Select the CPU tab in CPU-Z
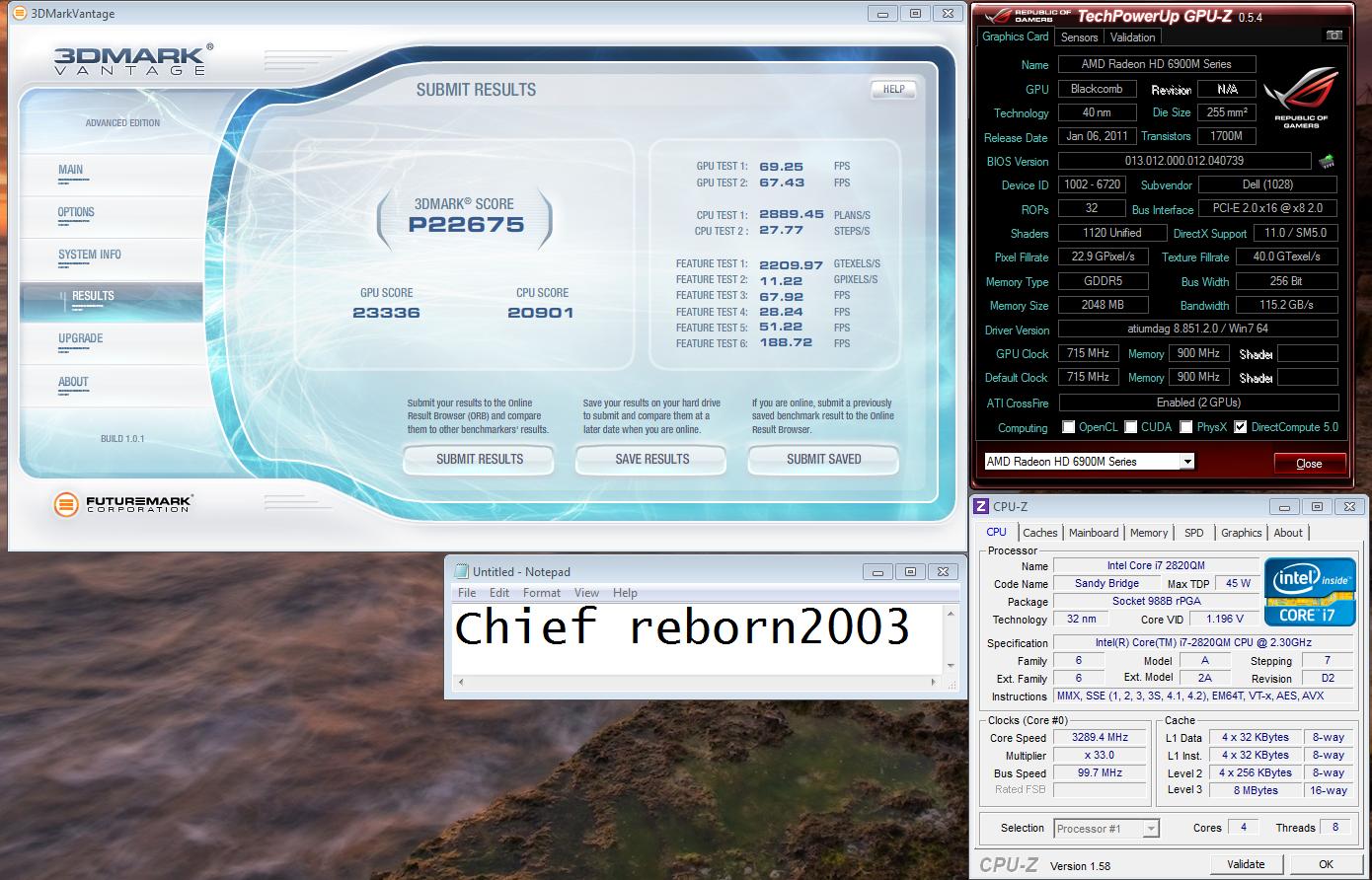Image resolution: width=1372 pixels, height=880 pixels. tap(997, 532)
